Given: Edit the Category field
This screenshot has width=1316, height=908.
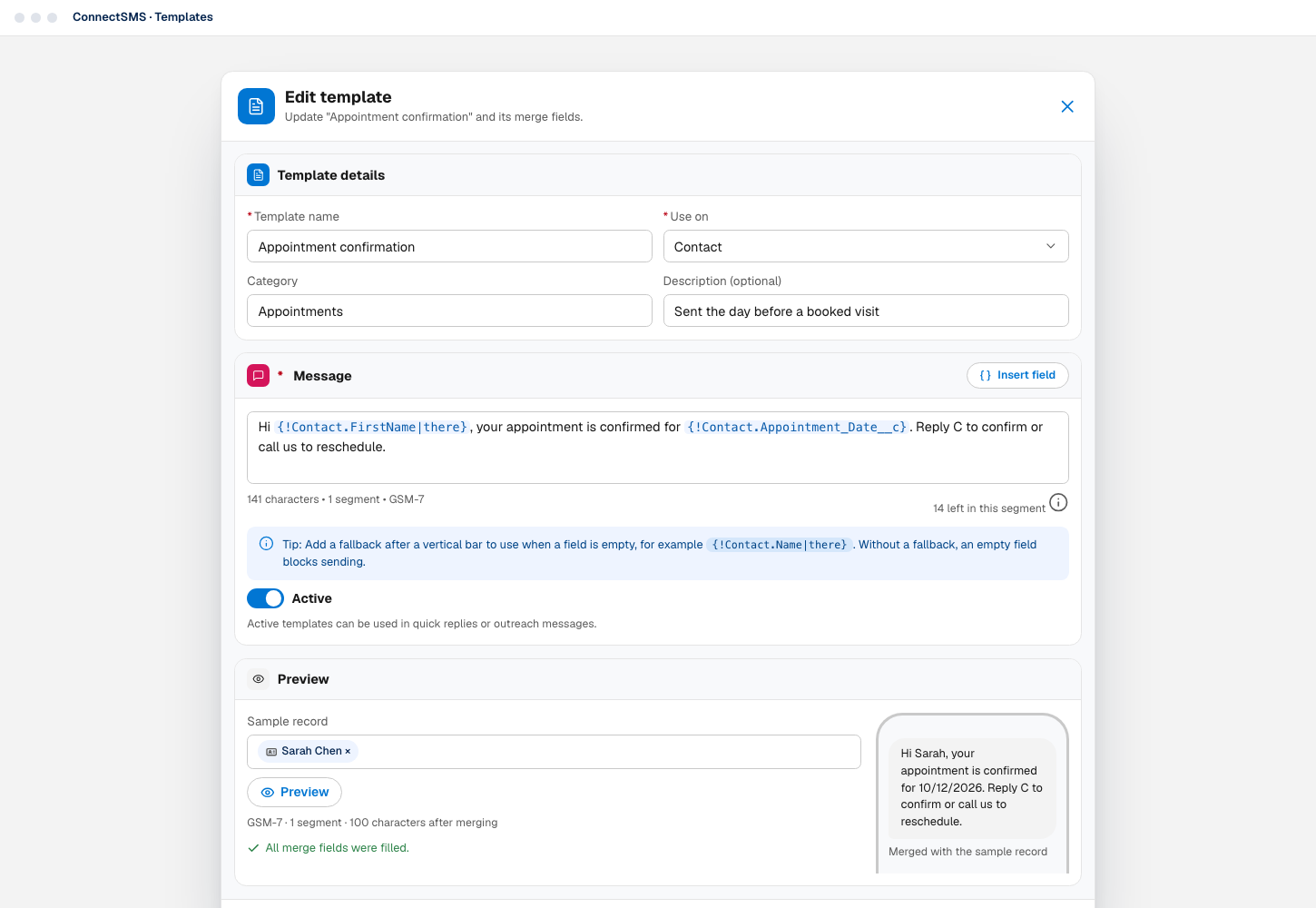Looking at the screenshot, I should pyautogui.click(x=449, y=311).
